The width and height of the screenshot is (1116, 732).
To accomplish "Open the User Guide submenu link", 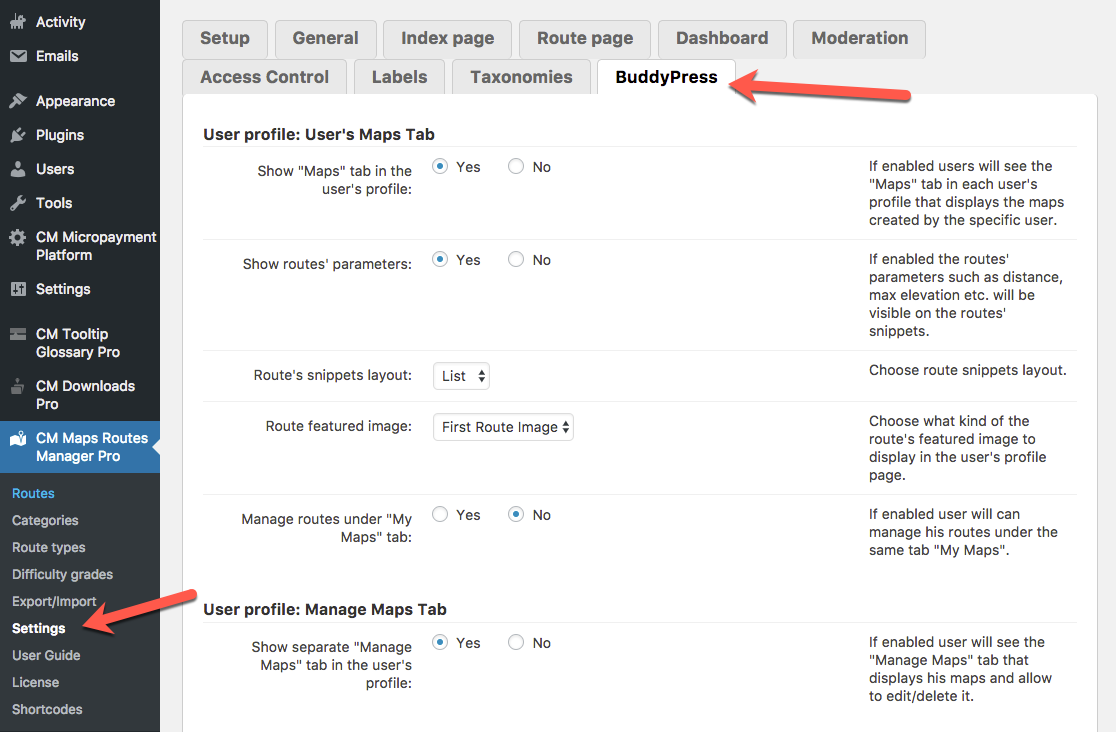I will pos(46,656).
